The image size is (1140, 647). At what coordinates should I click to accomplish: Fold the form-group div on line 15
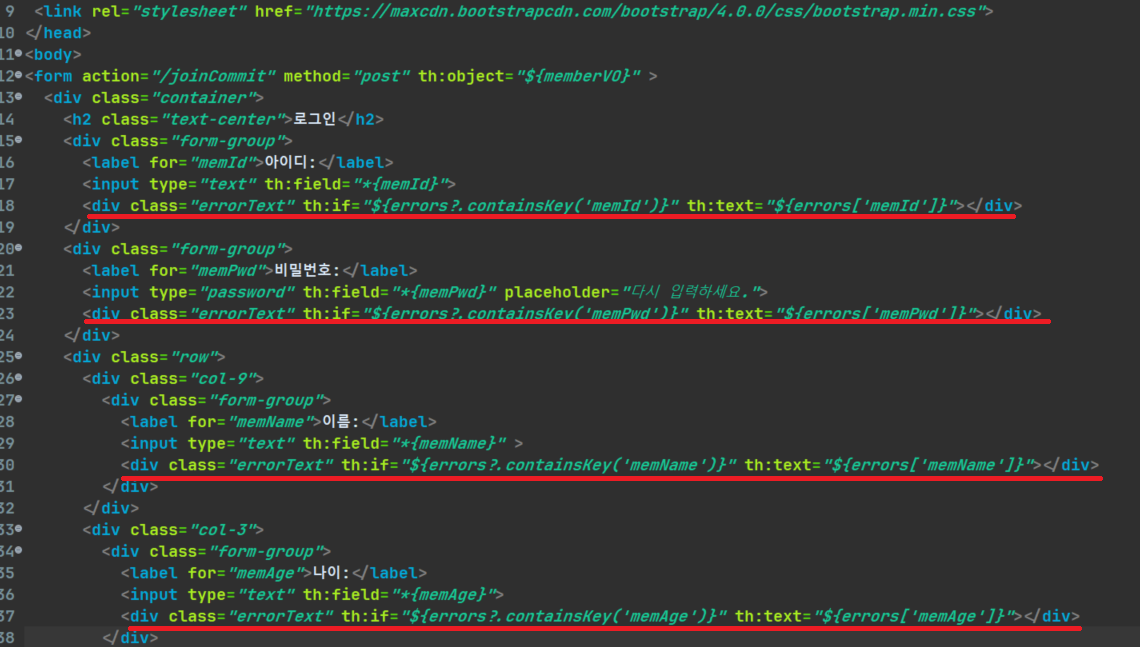click(x=19, y=139)
